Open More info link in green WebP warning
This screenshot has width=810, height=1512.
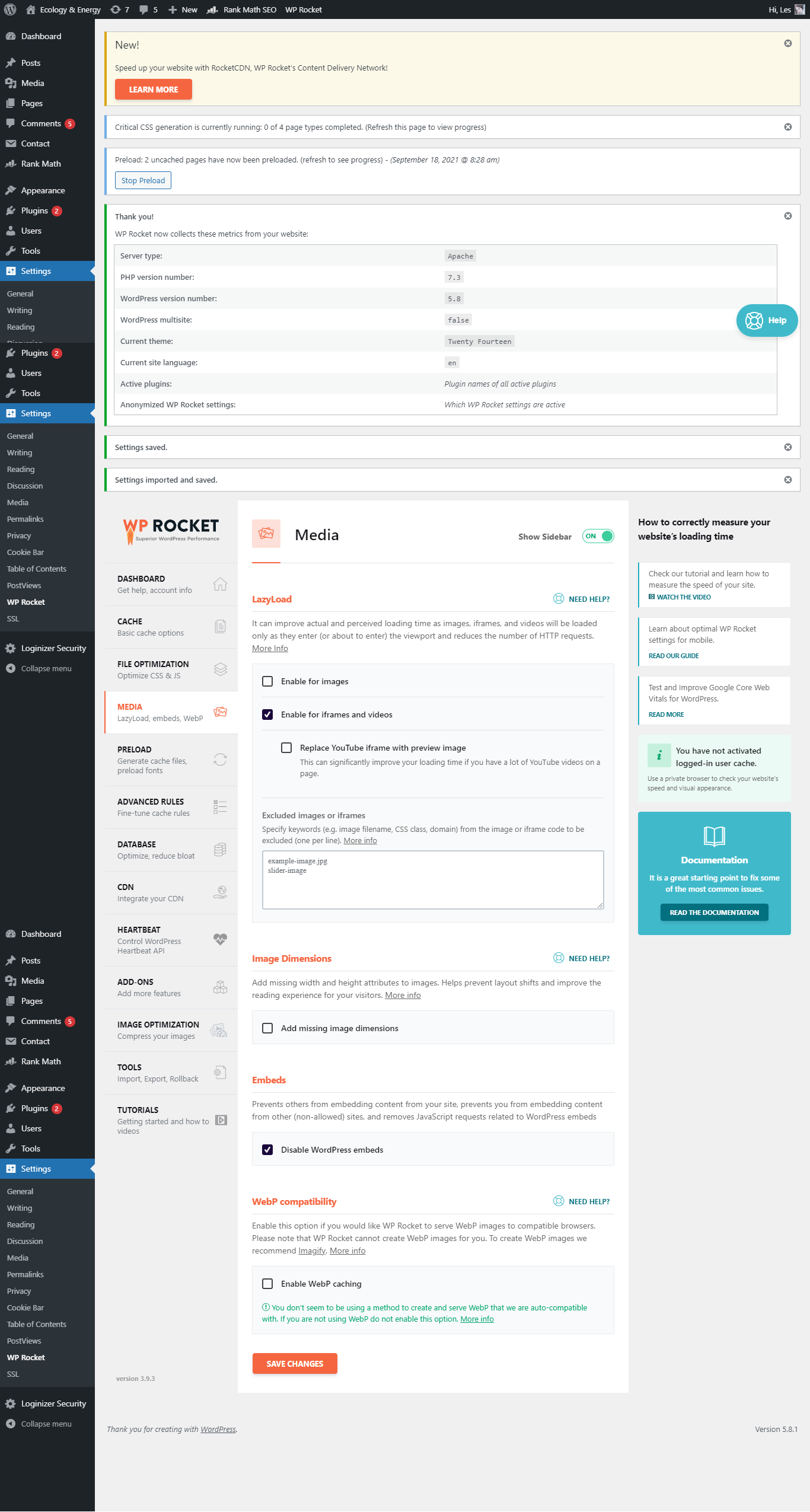click(x=477, y=1319)
